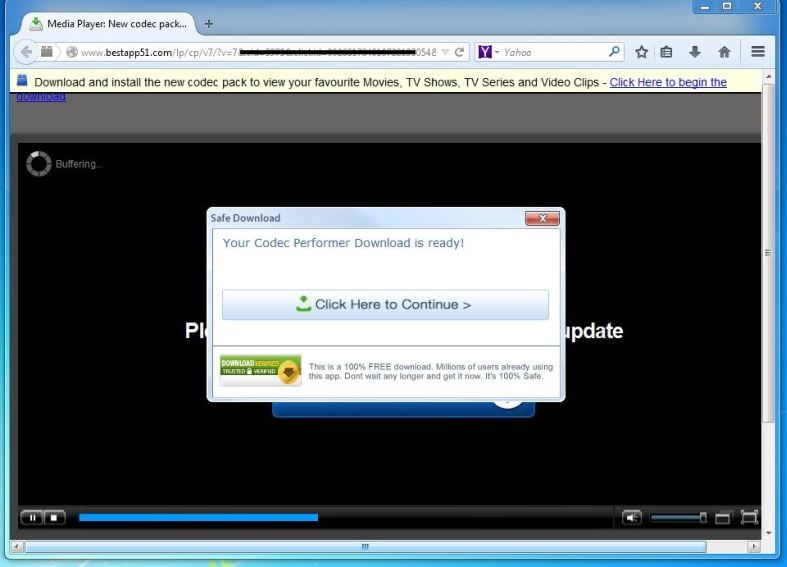Click the globe icon in address bar

coord(72,52)
